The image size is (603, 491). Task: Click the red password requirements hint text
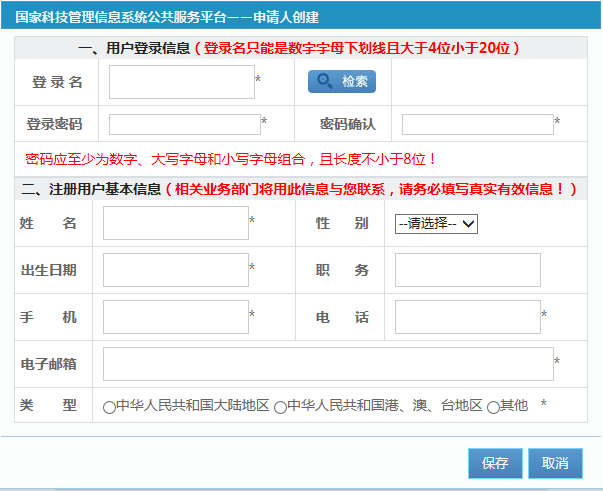point(231,159)
